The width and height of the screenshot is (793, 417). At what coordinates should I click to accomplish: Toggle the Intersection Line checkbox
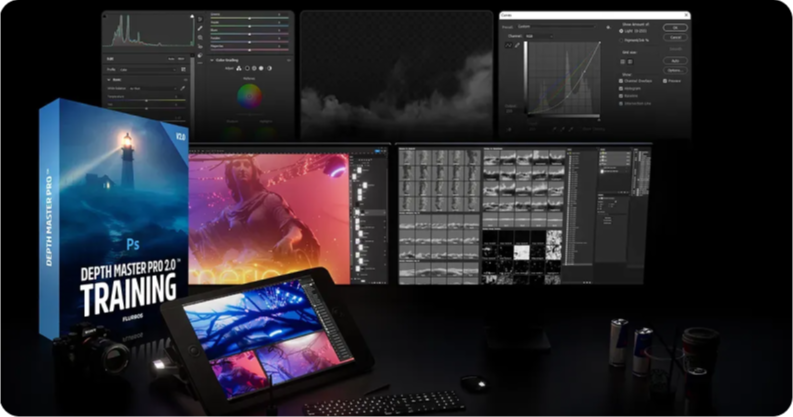[621, 104]
